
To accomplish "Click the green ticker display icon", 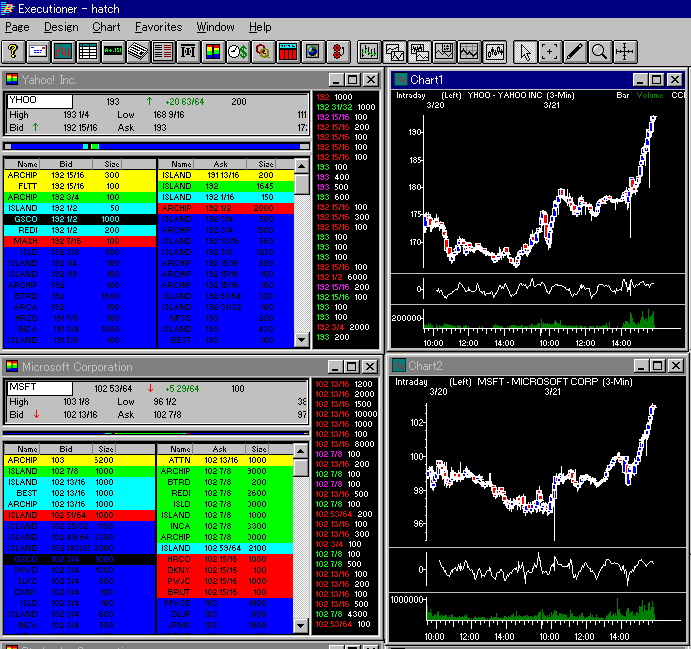I will pyautogui.click(x=113, y=52).
